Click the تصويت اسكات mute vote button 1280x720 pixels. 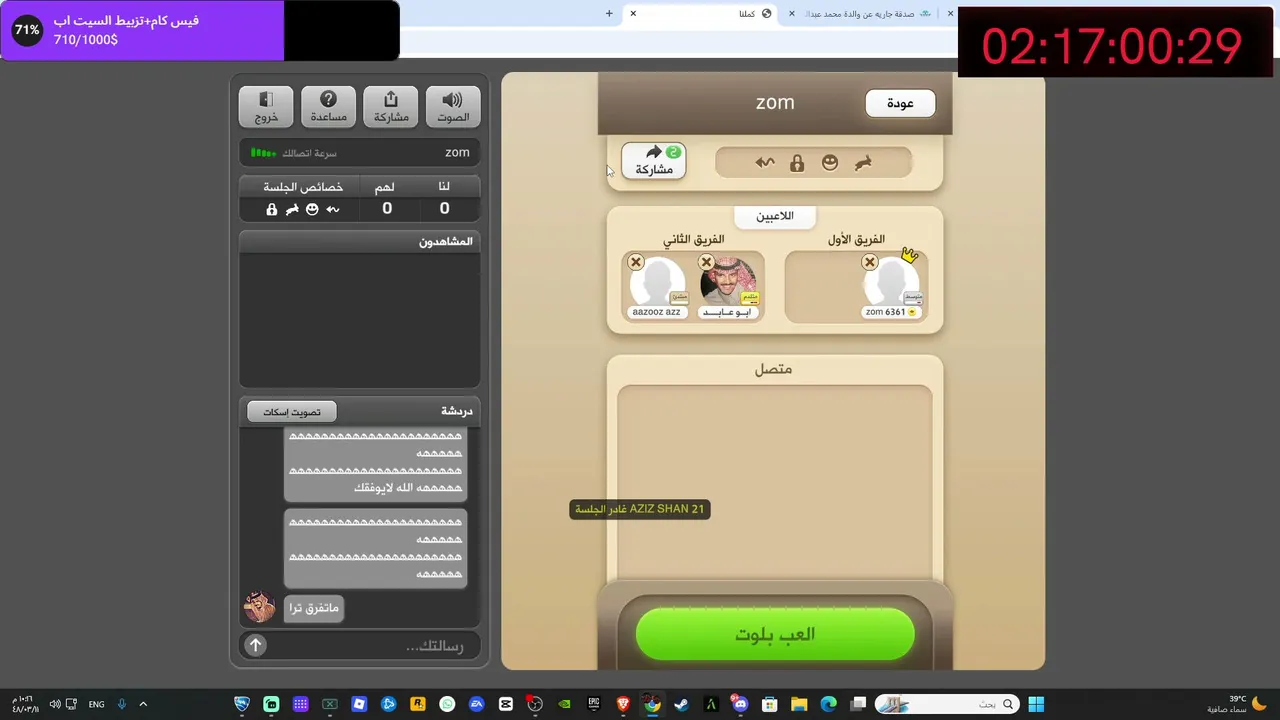click(x=292, y=411)
